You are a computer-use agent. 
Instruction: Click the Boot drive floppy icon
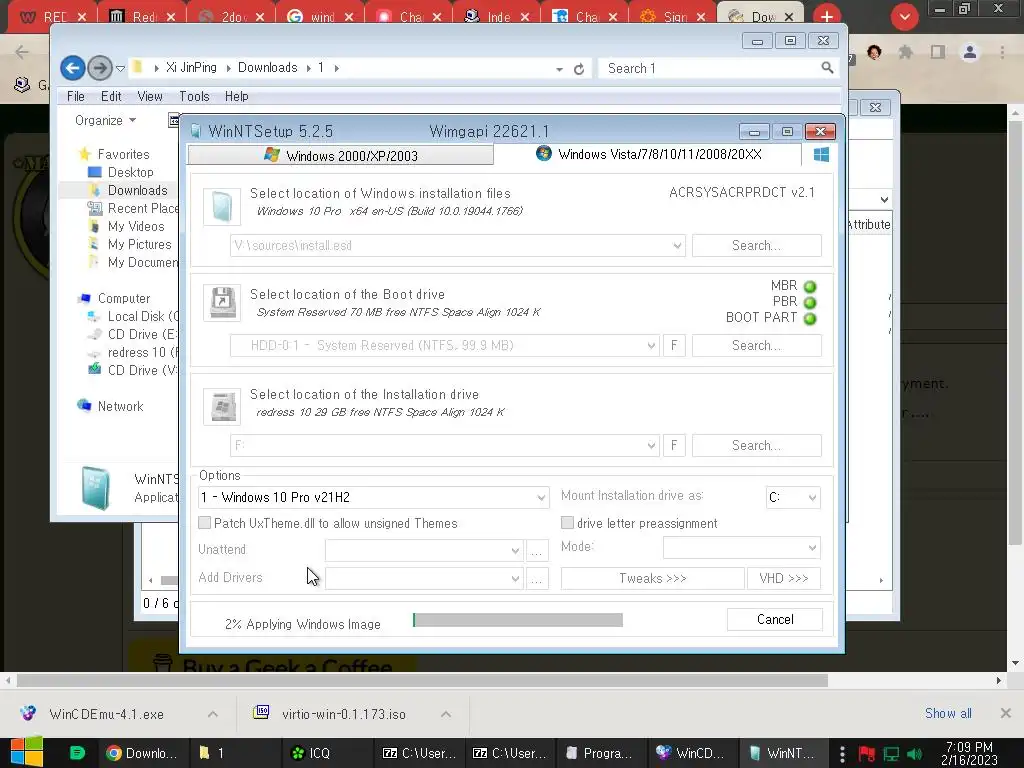coord(222,303)
